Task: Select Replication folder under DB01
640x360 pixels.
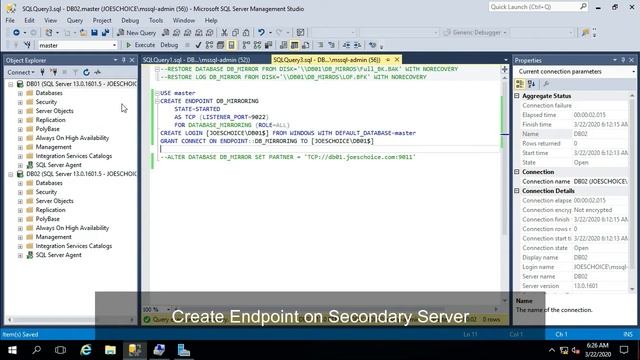Action: tap(50, 120)
